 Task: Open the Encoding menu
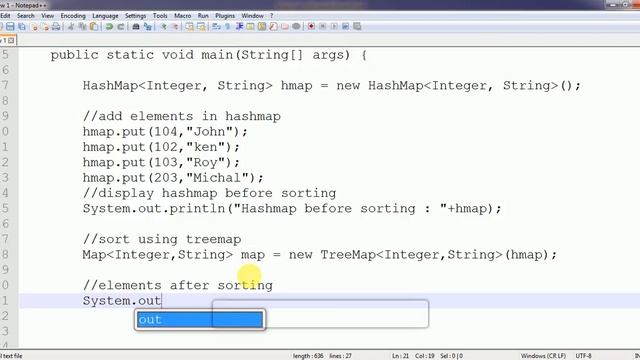(73, 16)
